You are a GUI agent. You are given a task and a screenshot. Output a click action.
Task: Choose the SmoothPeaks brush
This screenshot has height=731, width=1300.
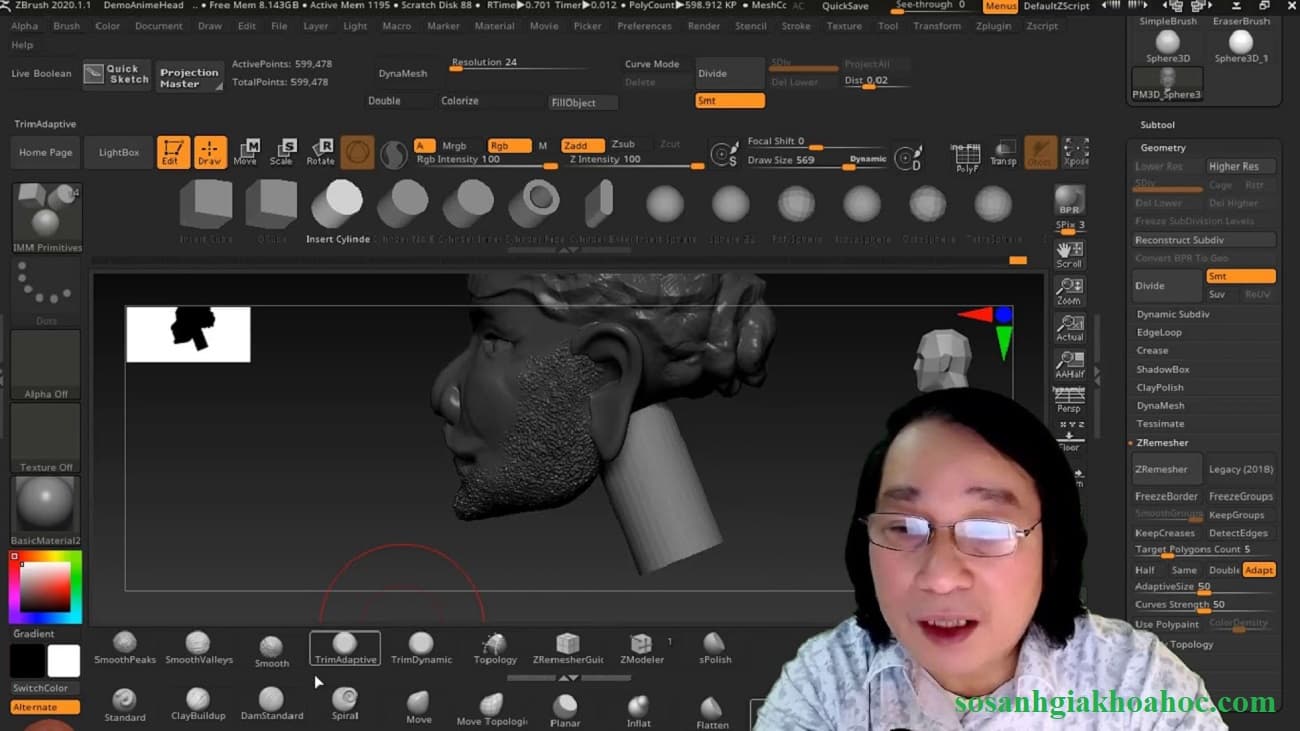125,648
